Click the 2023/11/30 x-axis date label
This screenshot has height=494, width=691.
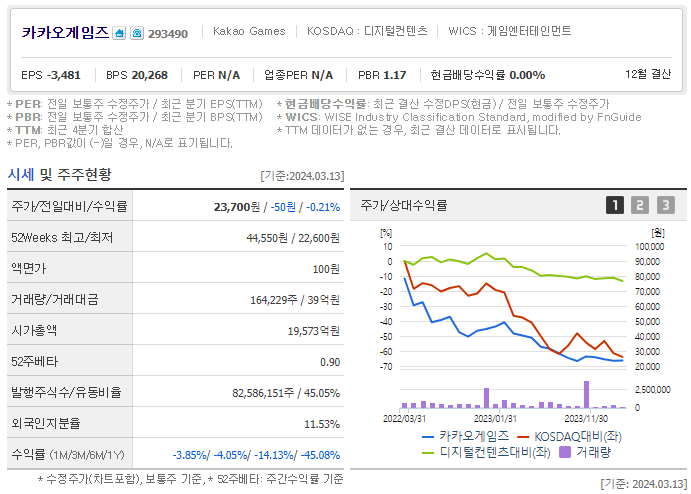[x=586, y=419]
